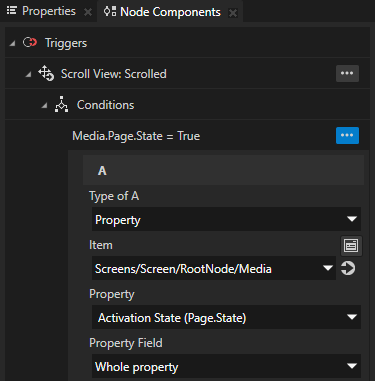Select Scroll View: Scrolled row

[187, 74]
